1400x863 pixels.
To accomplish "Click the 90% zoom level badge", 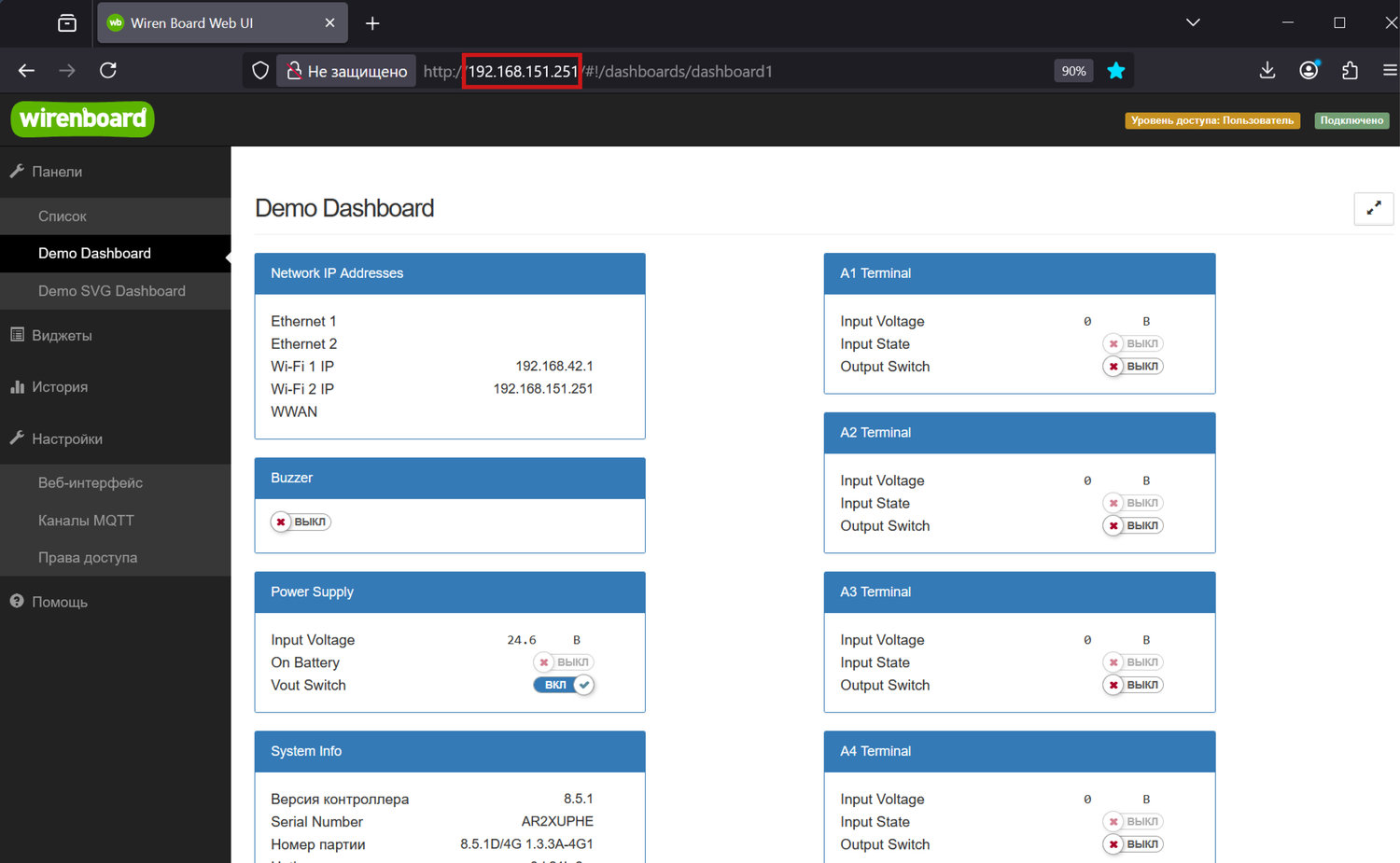I will click(1073, 71).
